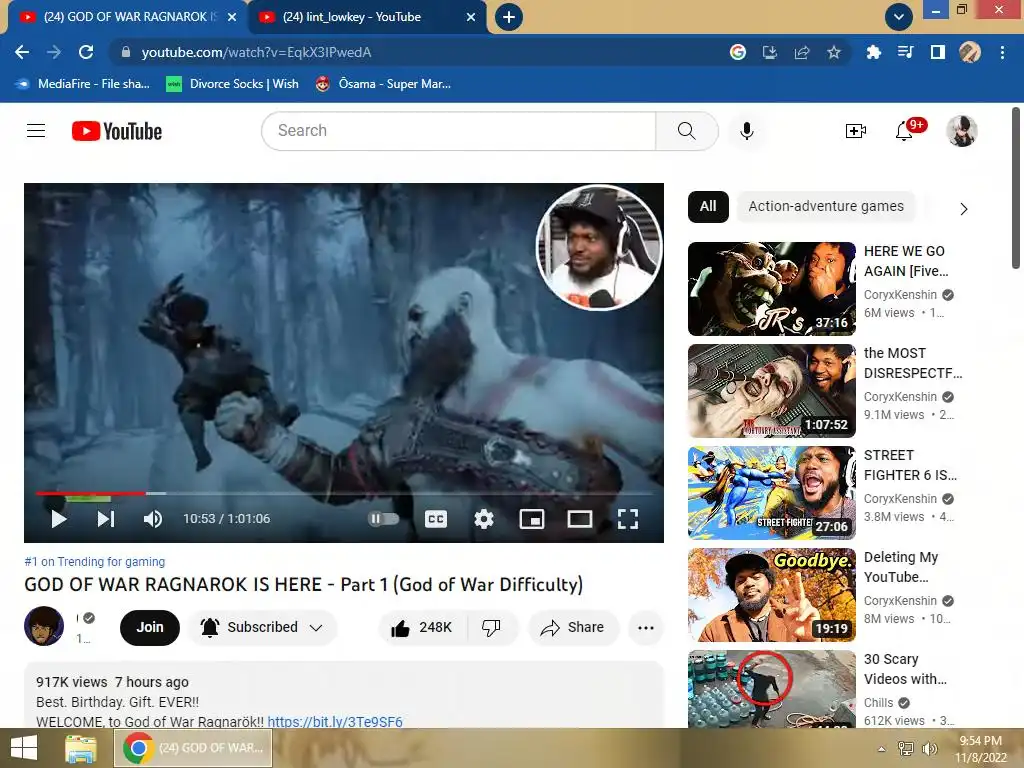Open Chrome extensions puzzle icon
Image resolution: width=1024 pixels, height=768 pixels.
click(x=873, y=52)
